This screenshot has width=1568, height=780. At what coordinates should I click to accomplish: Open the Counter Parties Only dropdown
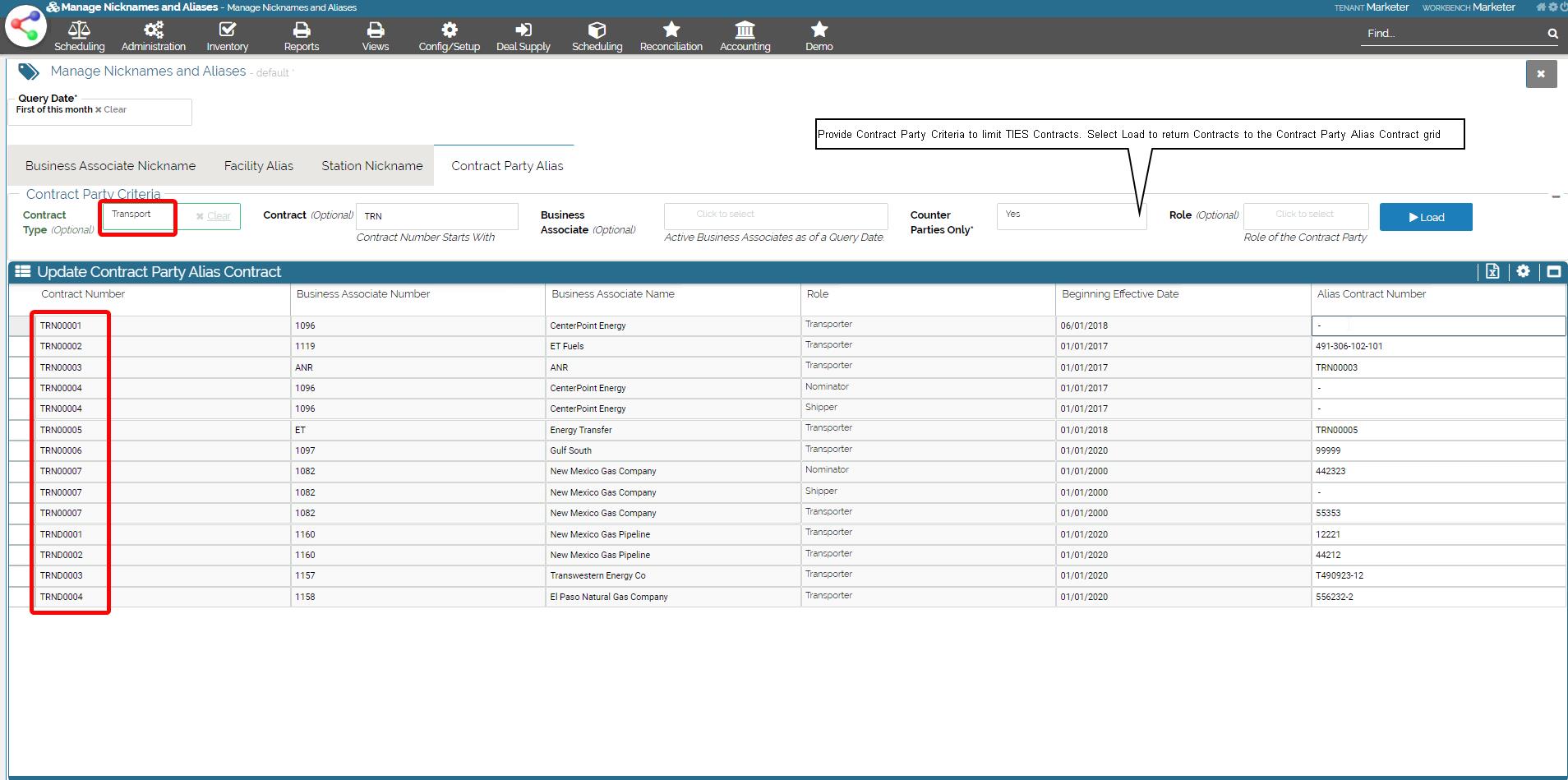(x=1071, y=215)
